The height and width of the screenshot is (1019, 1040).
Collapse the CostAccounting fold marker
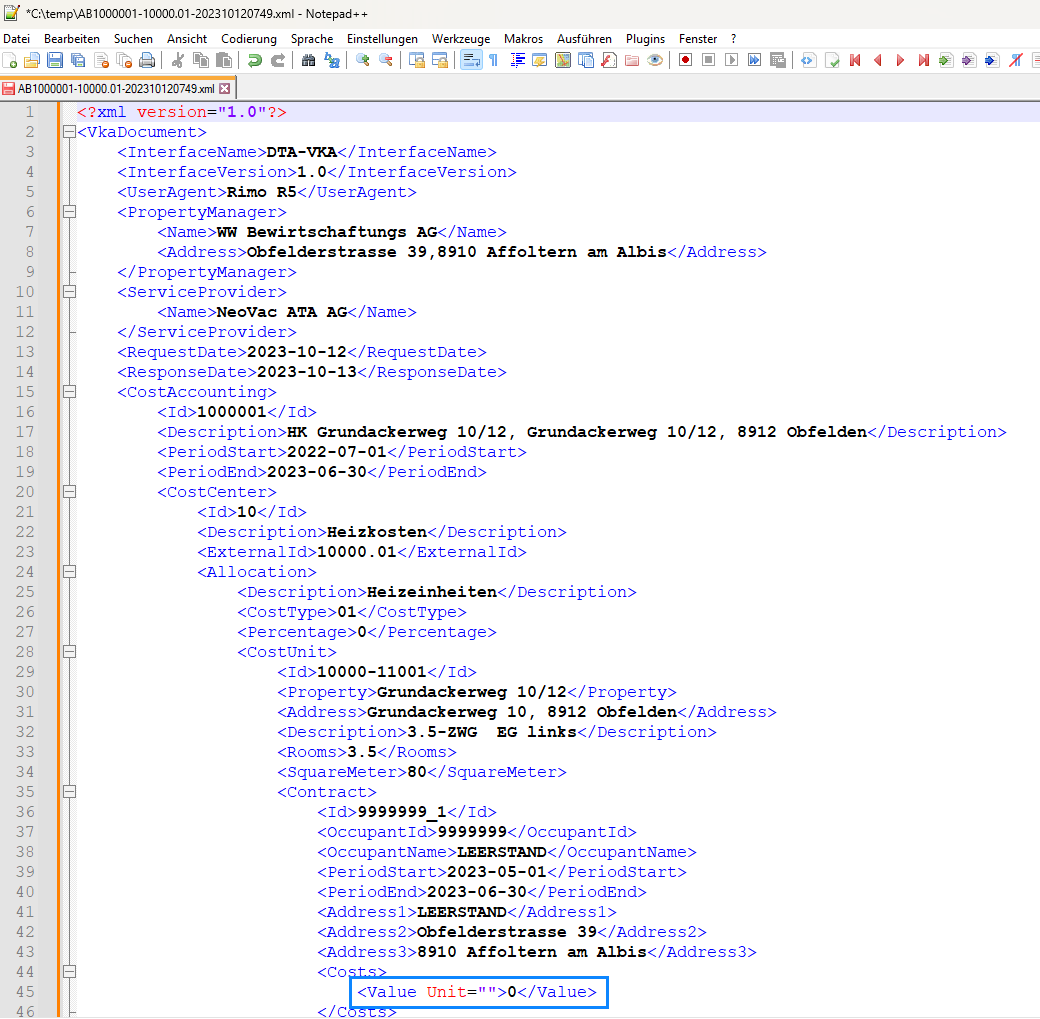(69, 392)
